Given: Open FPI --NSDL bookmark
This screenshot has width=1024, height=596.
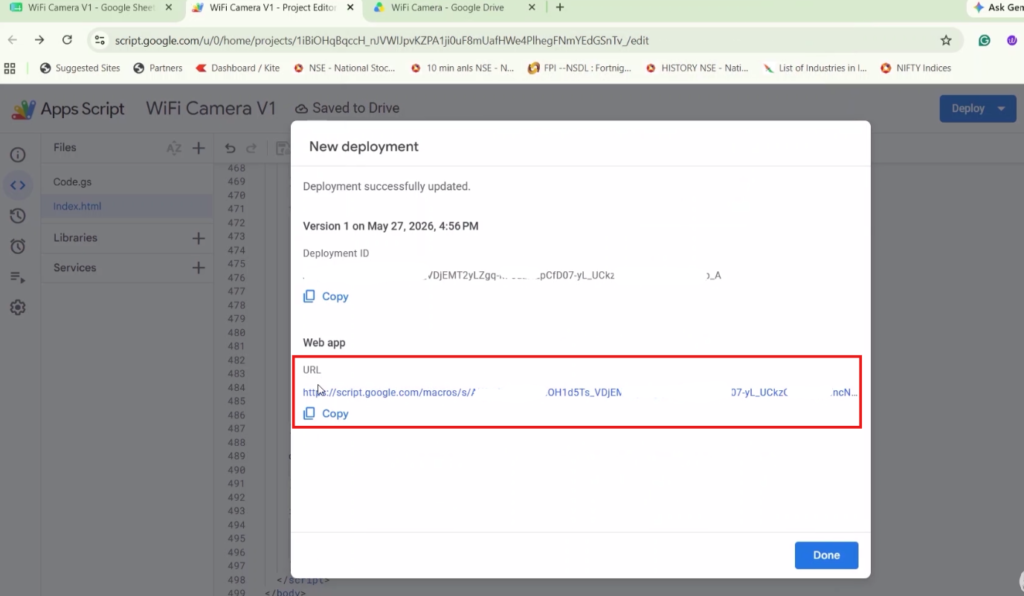Looking at the screenshot, I should click(x=579, y=68).
